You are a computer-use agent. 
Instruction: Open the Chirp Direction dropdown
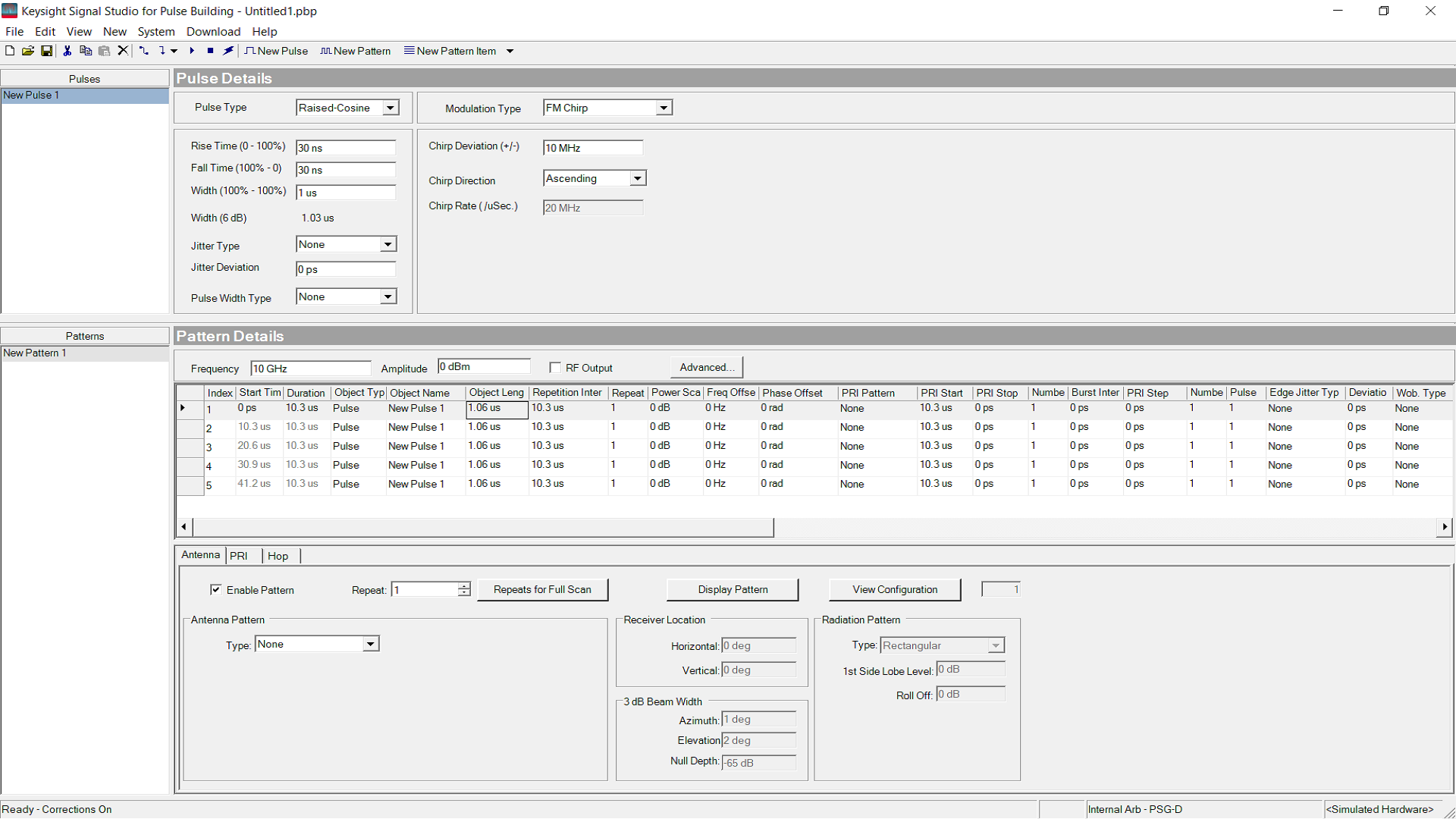point(638,178)
